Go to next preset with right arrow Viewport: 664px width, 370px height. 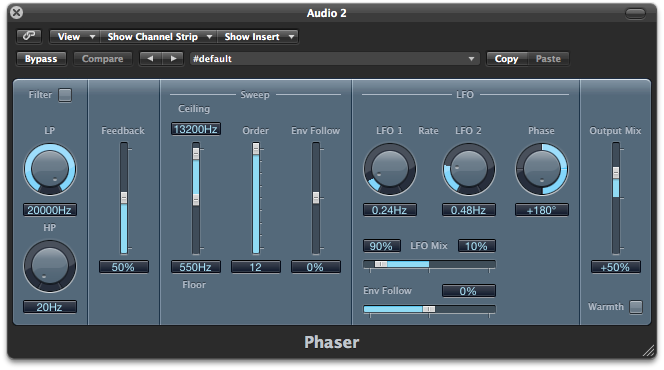(x=173, y=58)
